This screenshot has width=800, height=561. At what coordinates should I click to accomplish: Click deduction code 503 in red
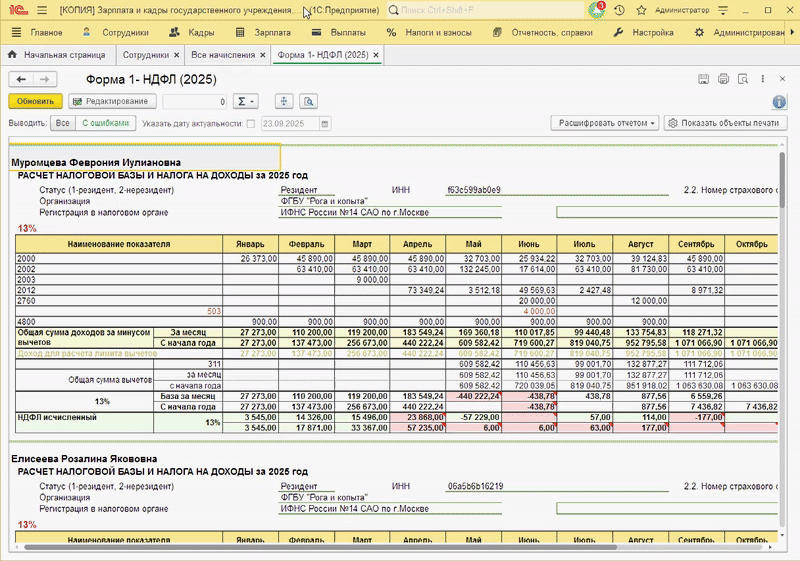(x=214, y=311)
